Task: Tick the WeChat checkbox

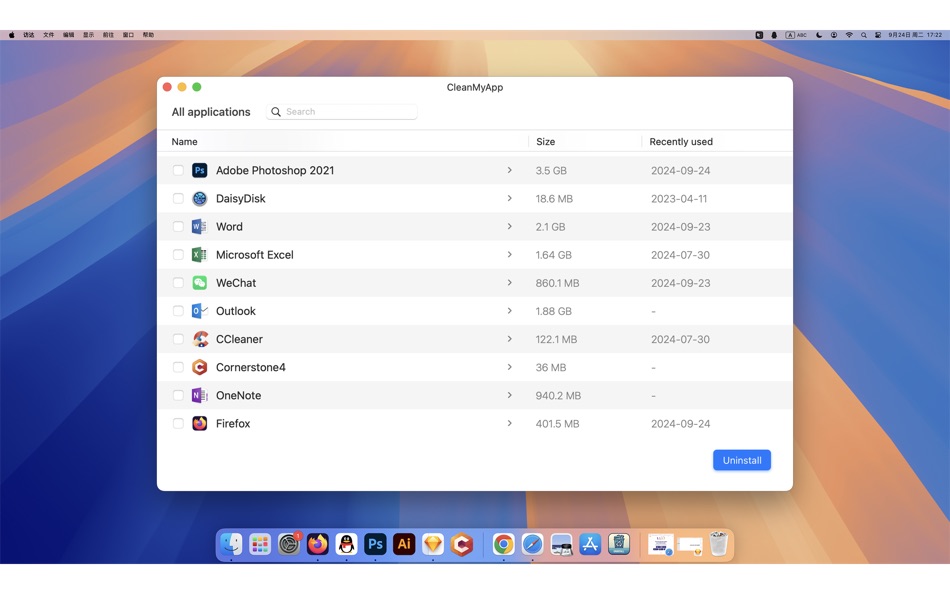Action: click(x=178, y=283)
